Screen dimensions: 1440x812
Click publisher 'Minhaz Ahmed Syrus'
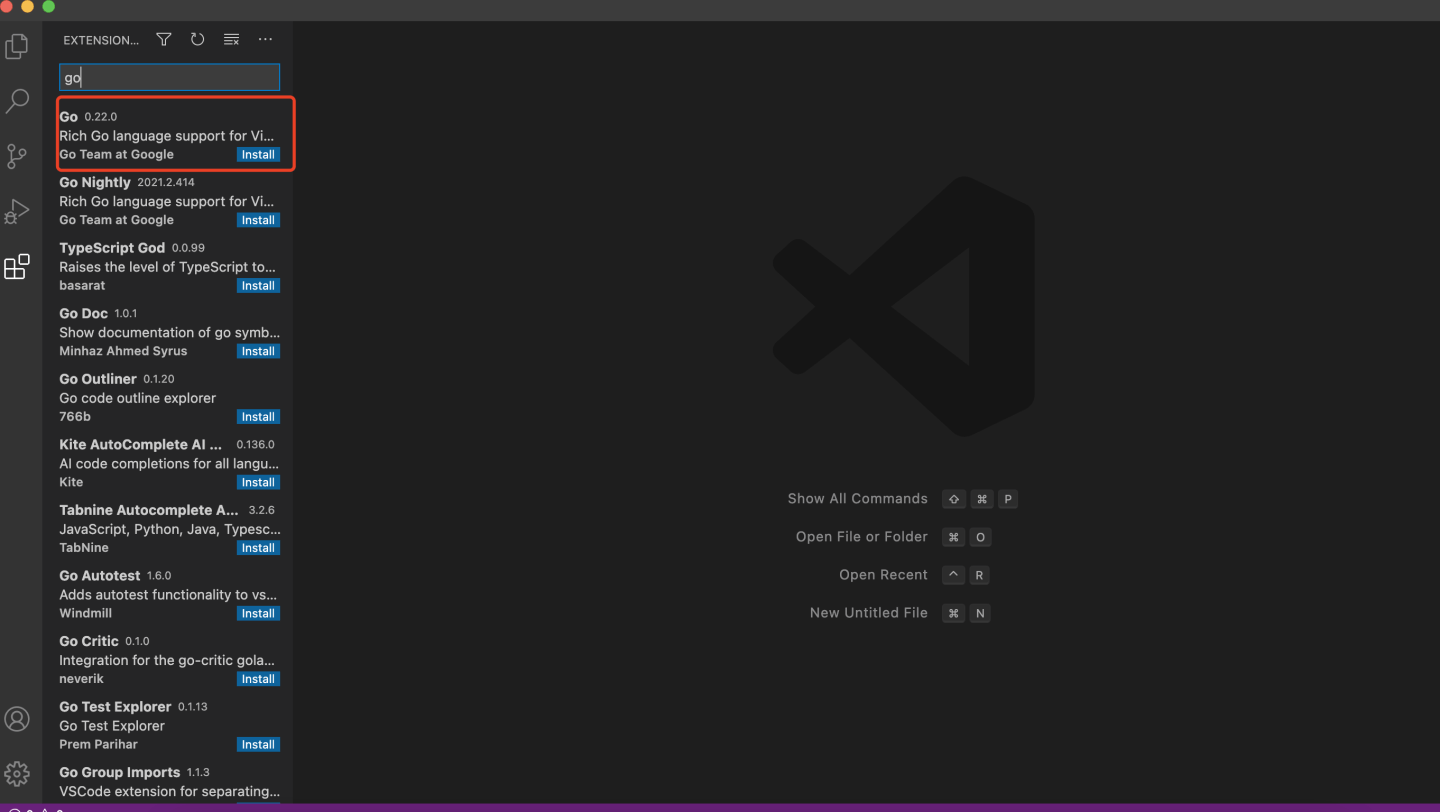pos(123,351)
